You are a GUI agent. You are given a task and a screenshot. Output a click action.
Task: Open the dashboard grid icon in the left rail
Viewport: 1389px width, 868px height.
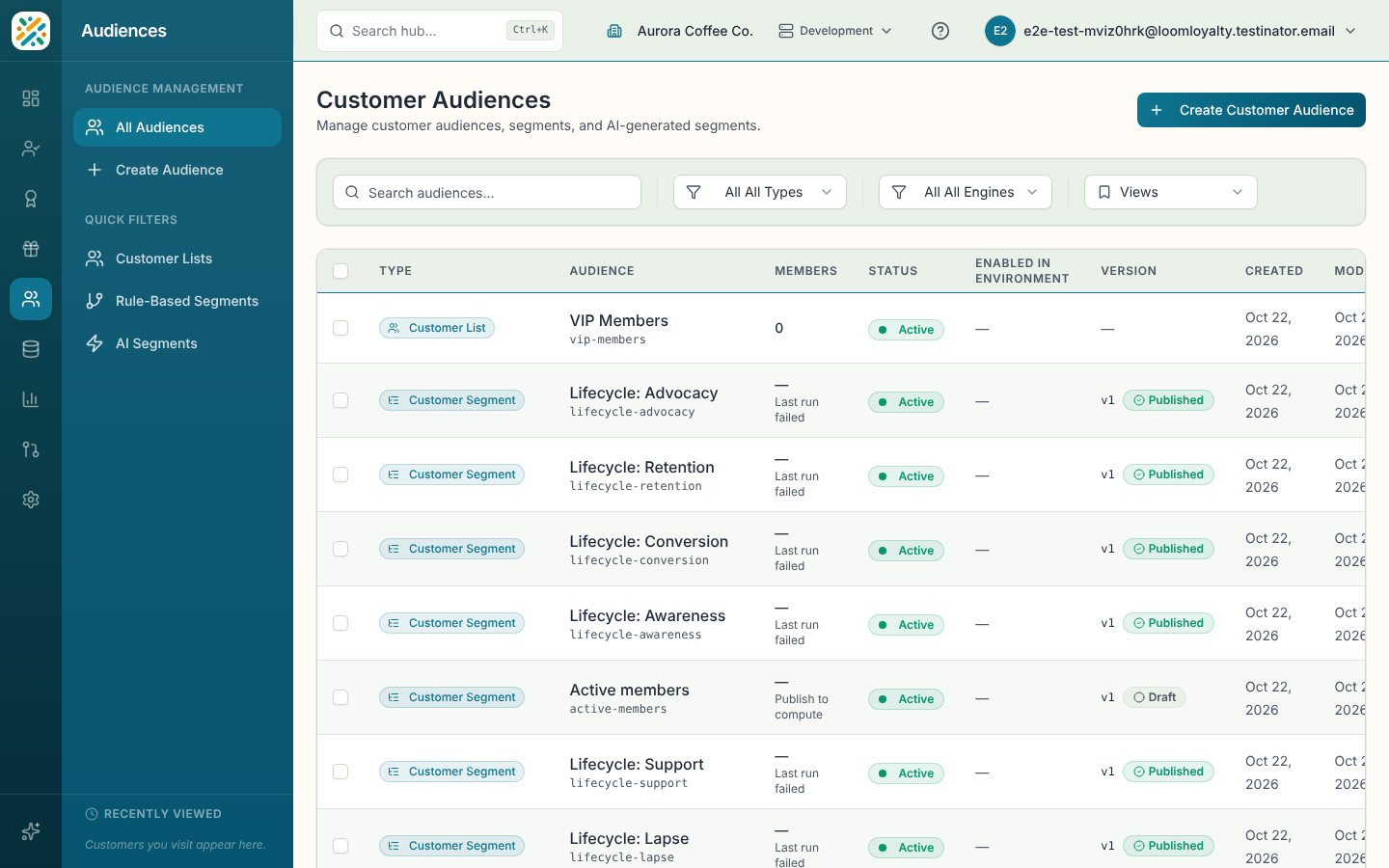(31, 98)
